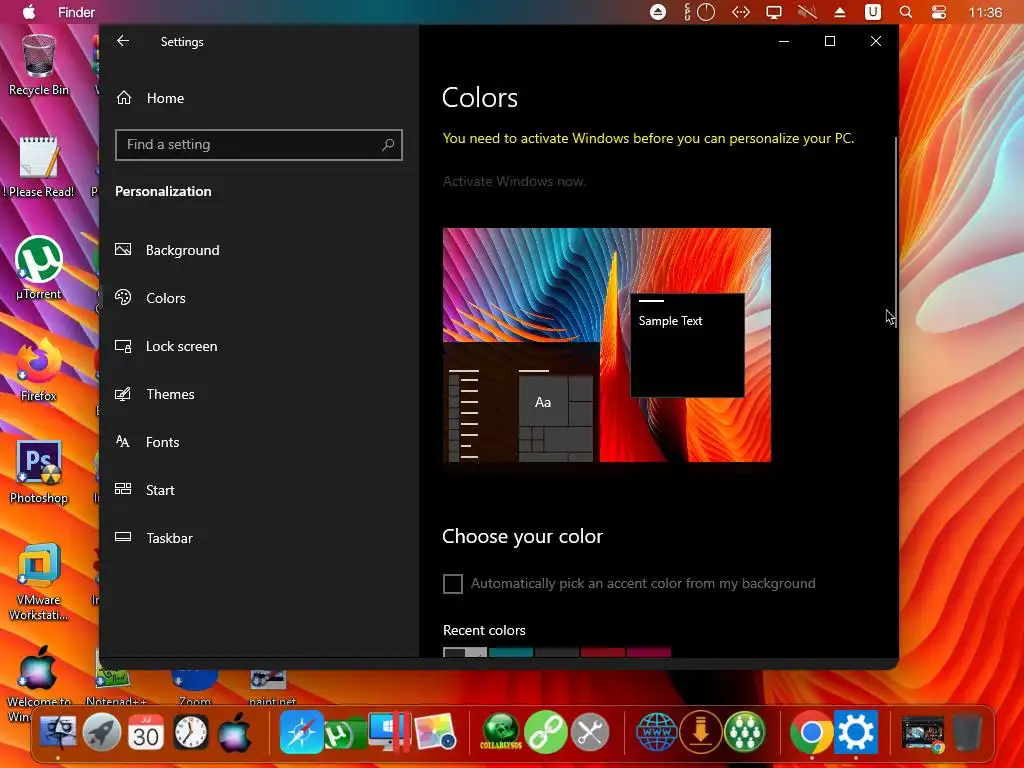
Task: Open the WWW globe icon in the dock
Action: (656, 733)
